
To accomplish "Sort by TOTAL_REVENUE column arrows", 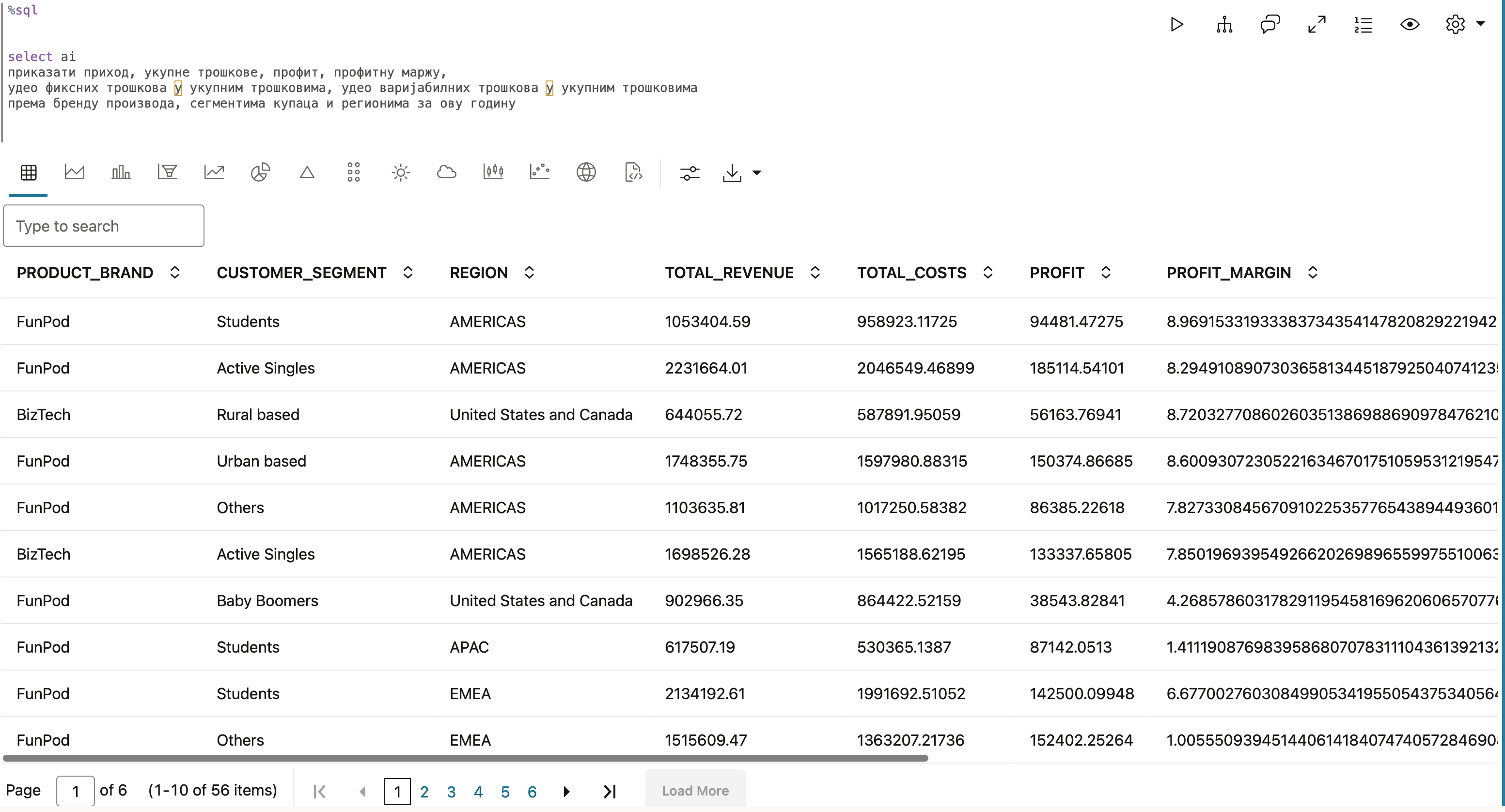I will point(815,273).
